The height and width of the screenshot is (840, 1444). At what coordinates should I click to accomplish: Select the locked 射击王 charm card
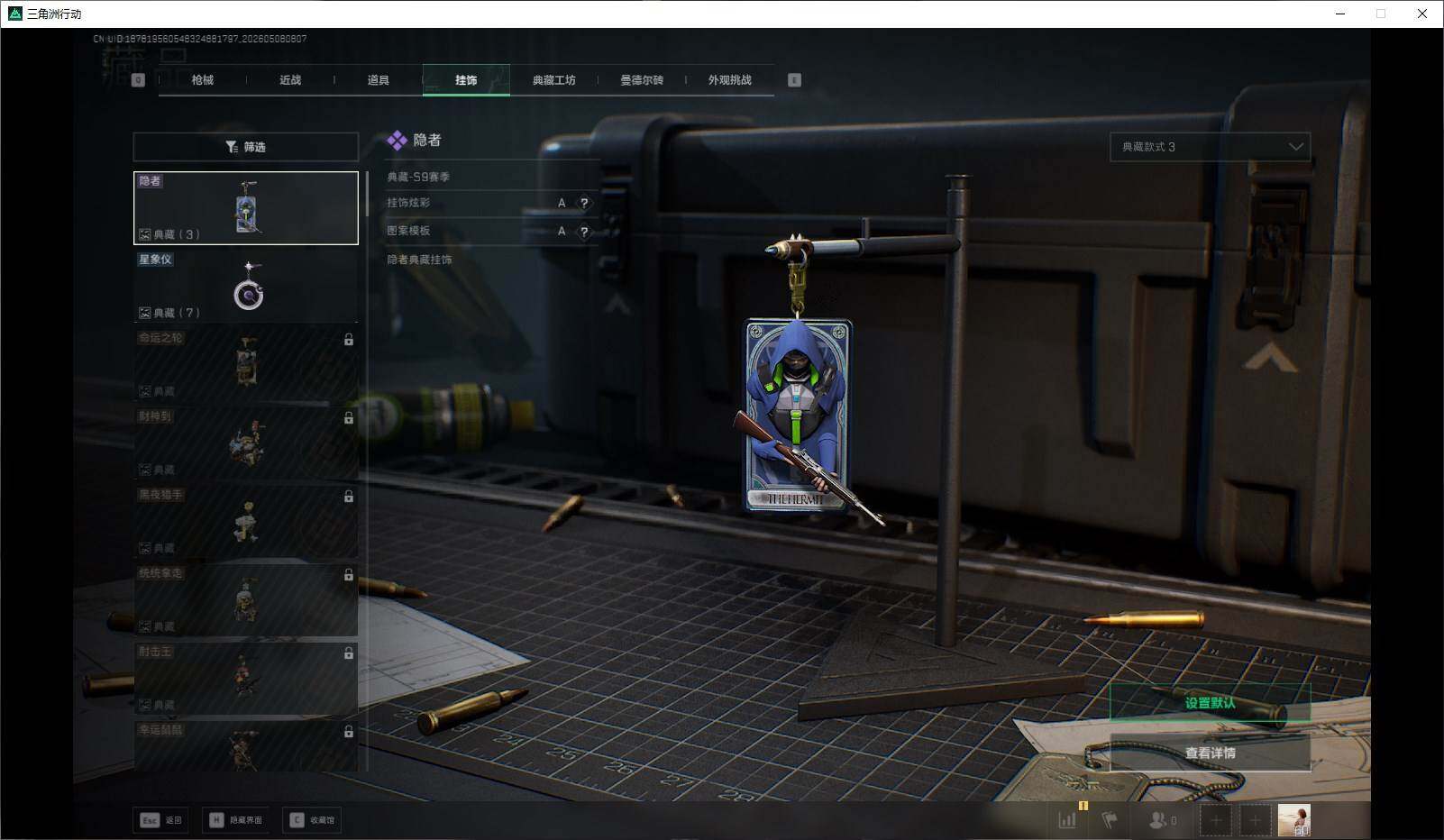(x=246, y=678)
